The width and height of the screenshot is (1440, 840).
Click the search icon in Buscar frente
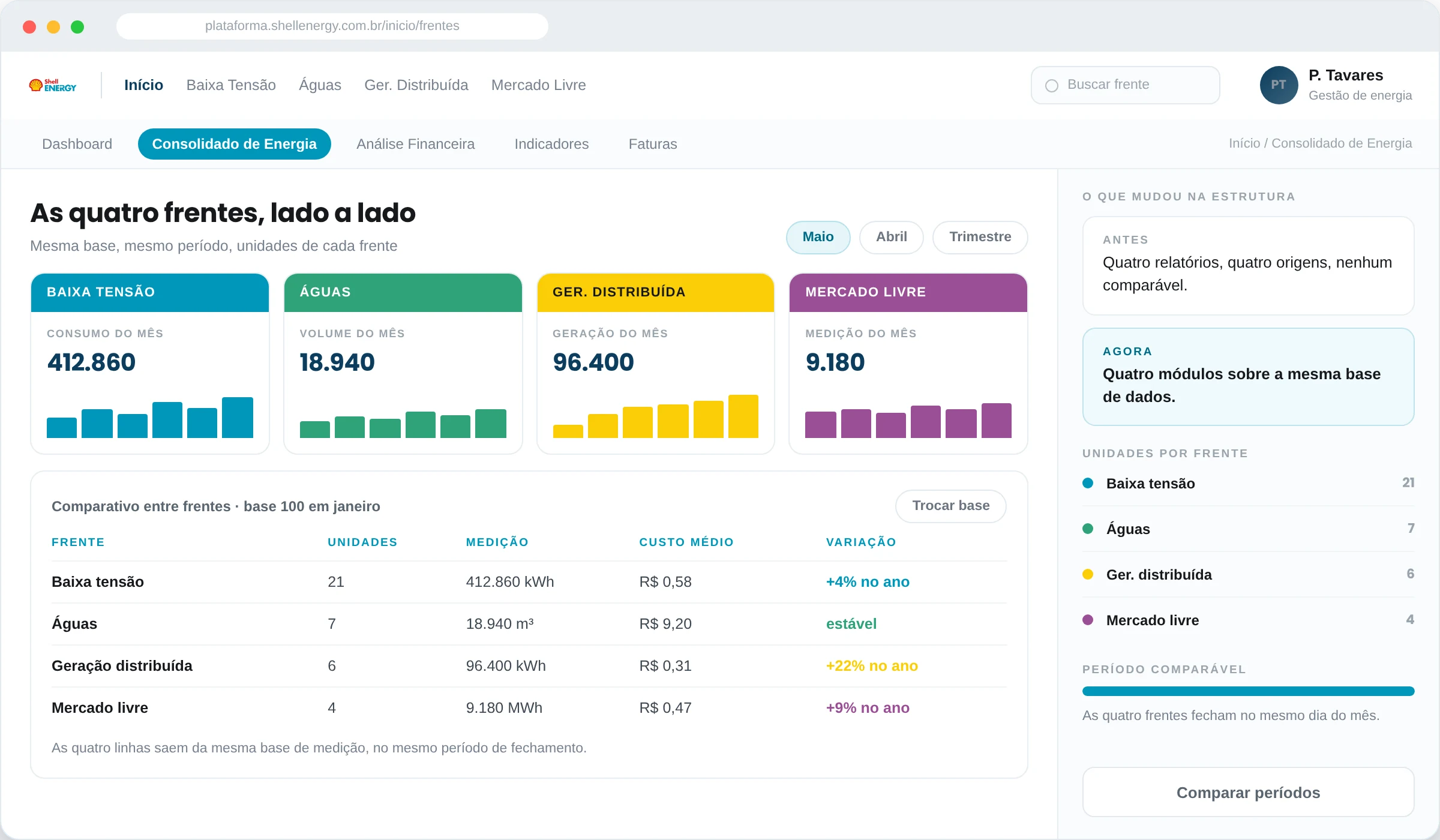click(1051, 85)
